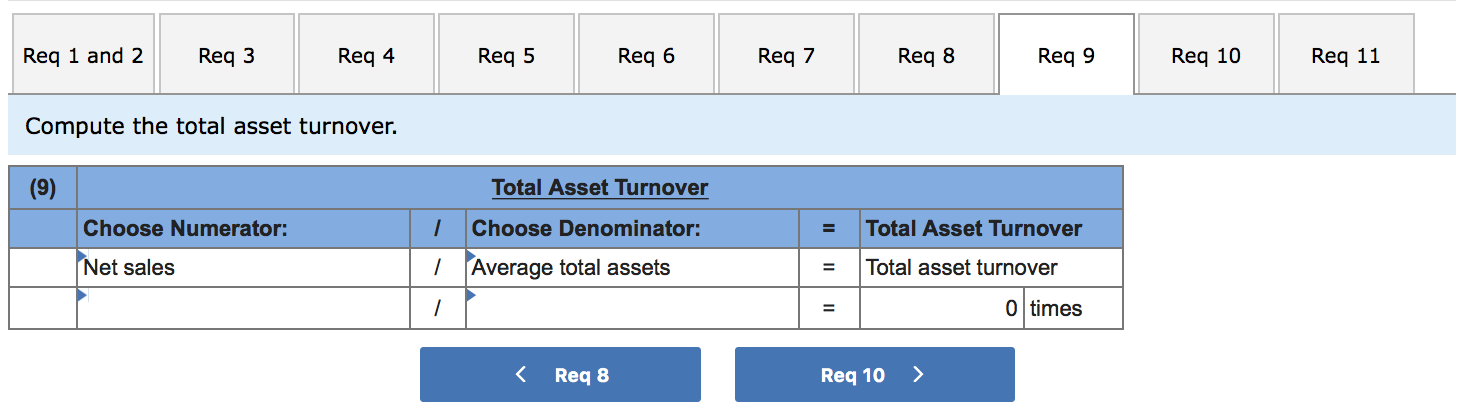1474x414 pixels.
Task: Go to the Req 5 tab
Action: (x=506, y=55)
